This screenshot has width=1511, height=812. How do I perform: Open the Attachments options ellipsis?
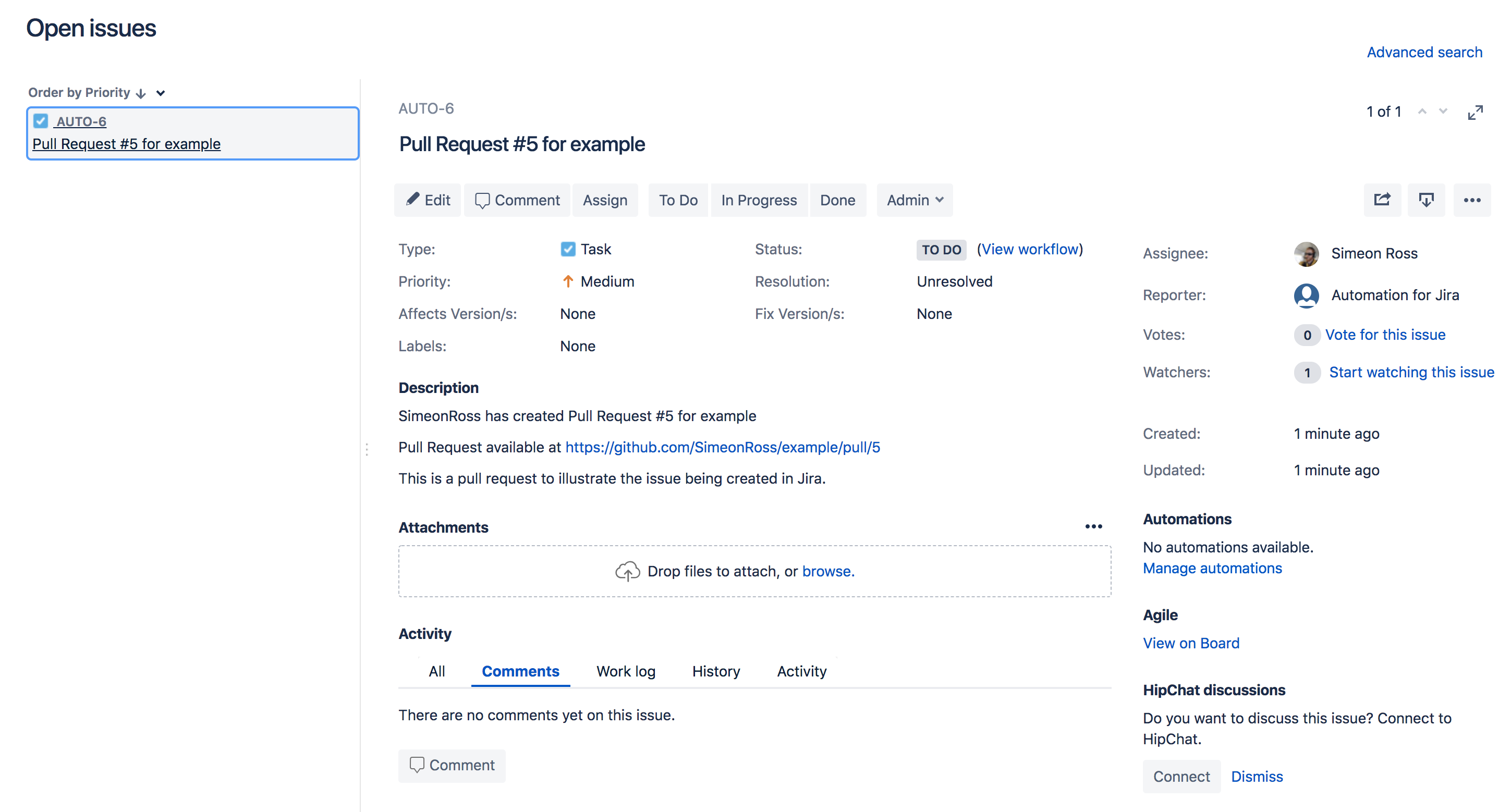tap(1093, 526)
